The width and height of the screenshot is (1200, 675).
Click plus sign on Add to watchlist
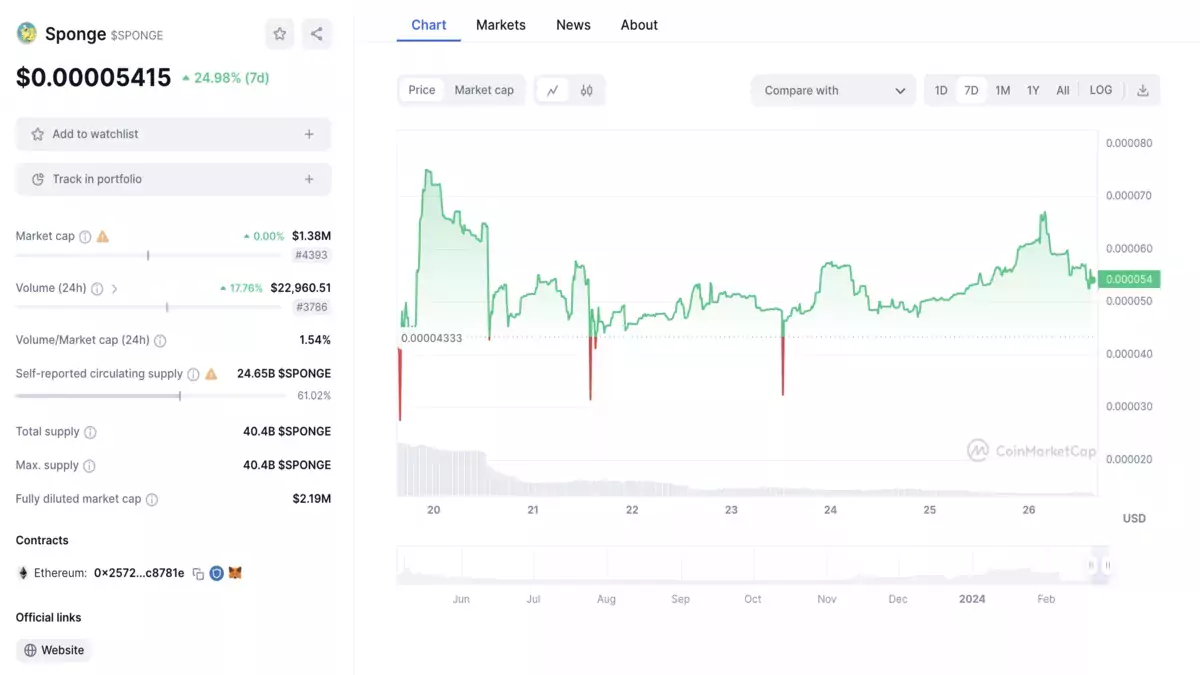309,134
